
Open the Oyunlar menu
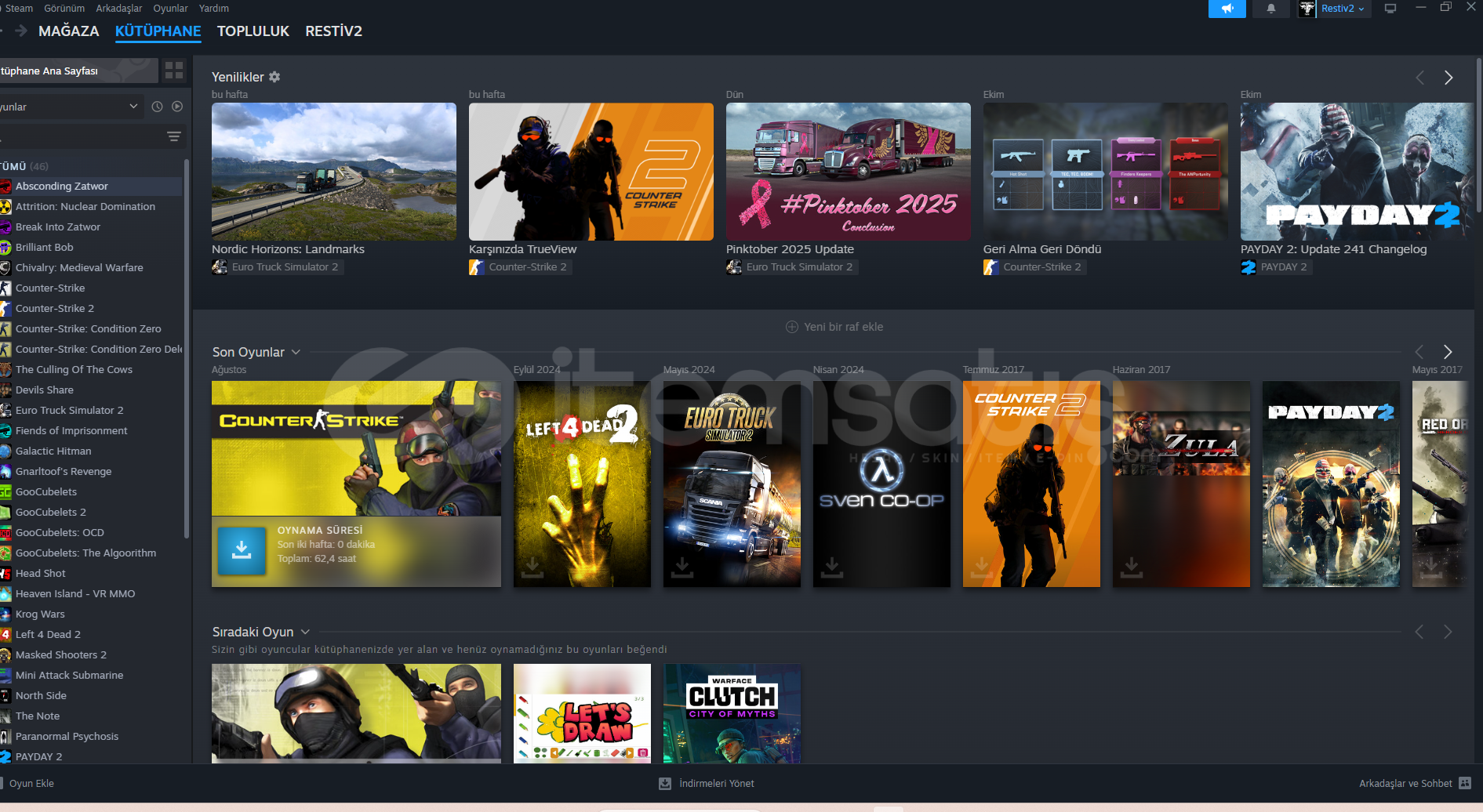coord(170,8)
